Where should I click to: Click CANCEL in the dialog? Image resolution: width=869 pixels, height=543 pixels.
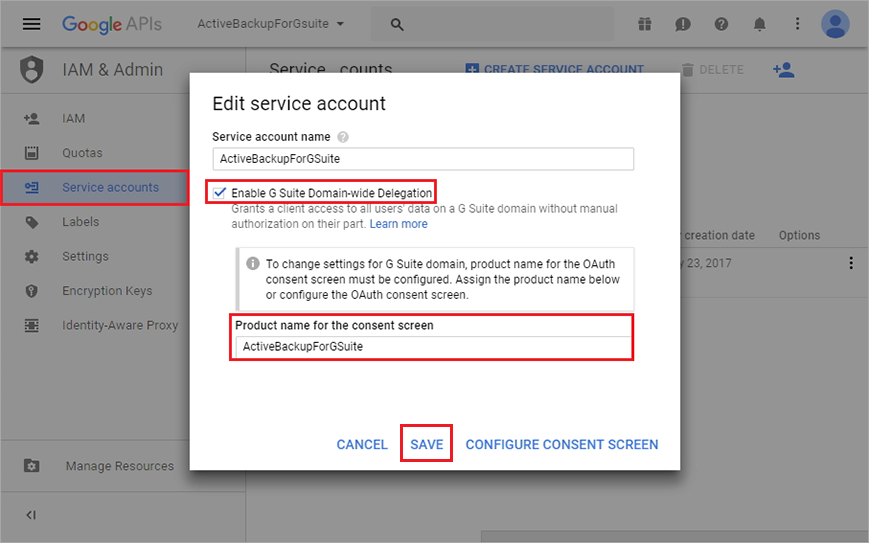[x=362, y=444]
